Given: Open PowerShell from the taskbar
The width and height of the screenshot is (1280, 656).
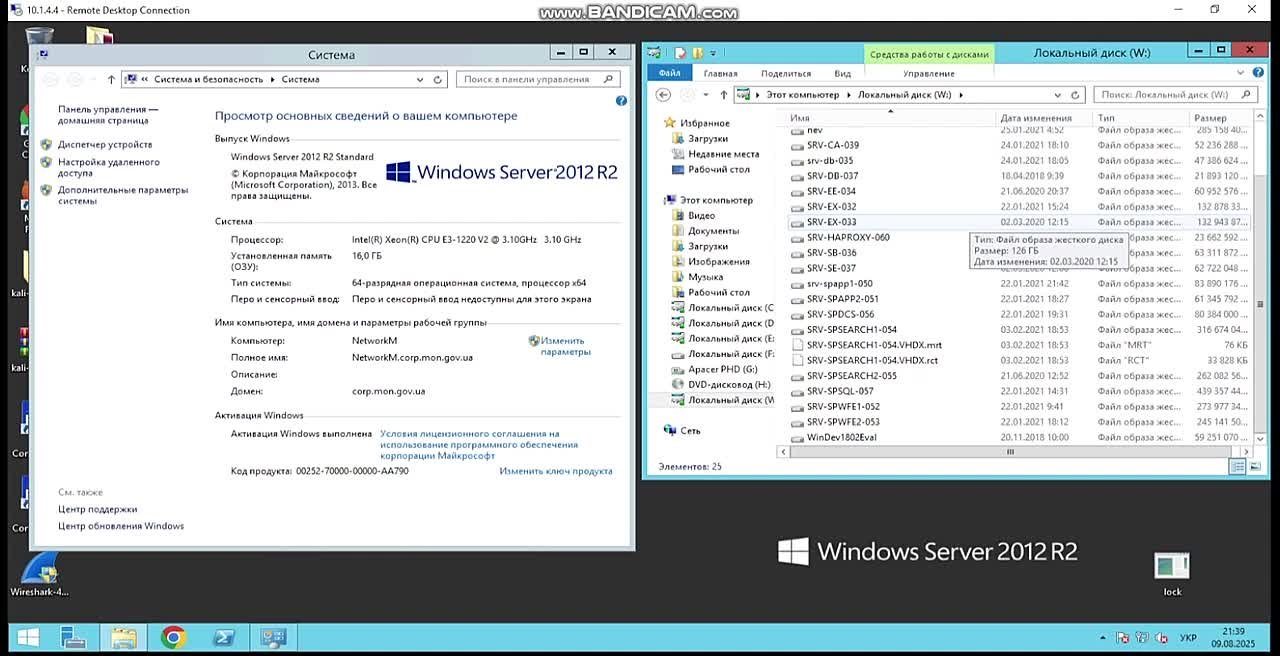Looking at the screenshot, I should click(223, 638).
